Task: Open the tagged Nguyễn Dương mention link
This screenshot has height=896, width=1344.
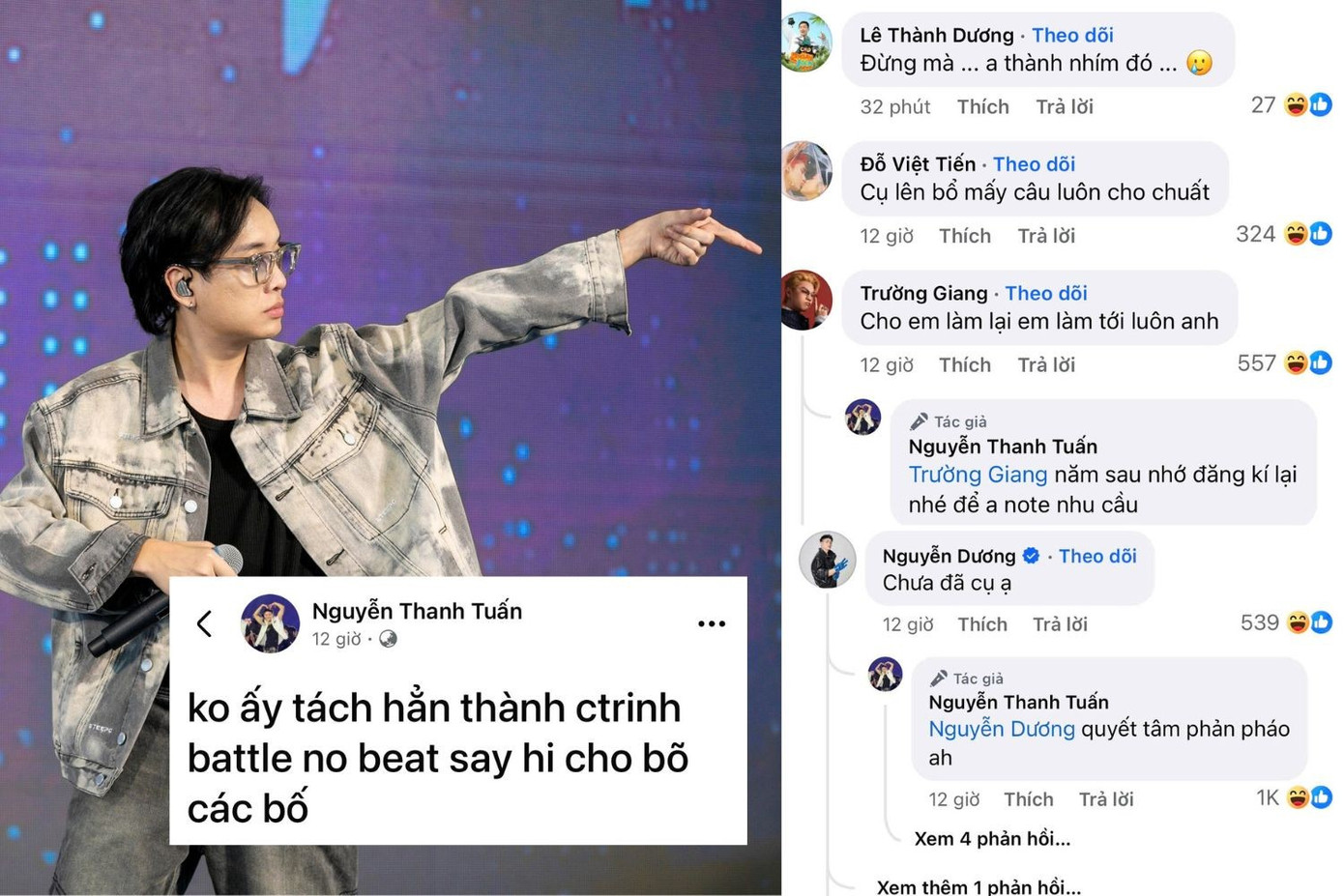Action: point(1002,729)
